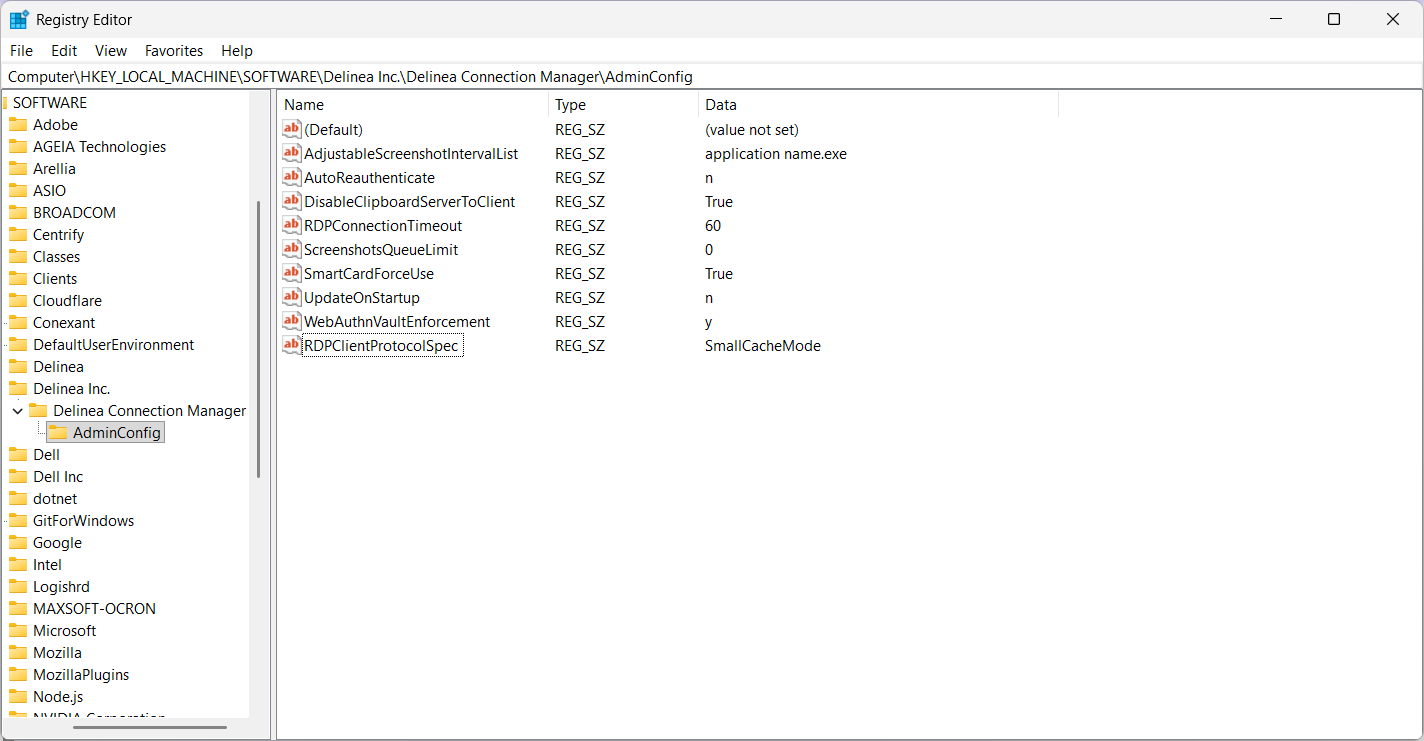Viewport: 1424px width, 741px height.
Task: Click the AdminConfig folder icon
Action: (x=58, y=433)
